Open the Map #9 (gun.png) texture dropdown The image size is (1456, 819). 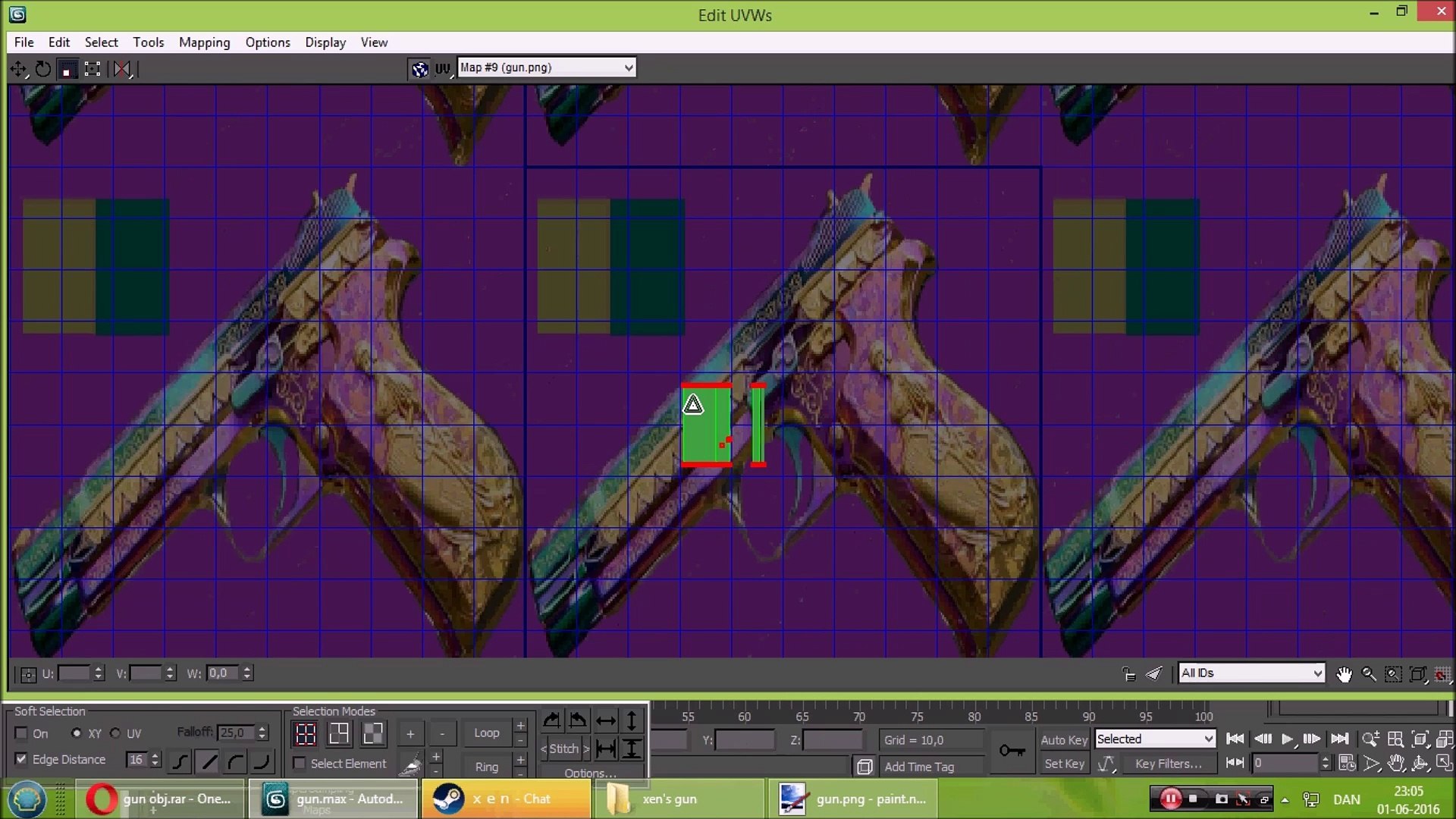[546, 67]
